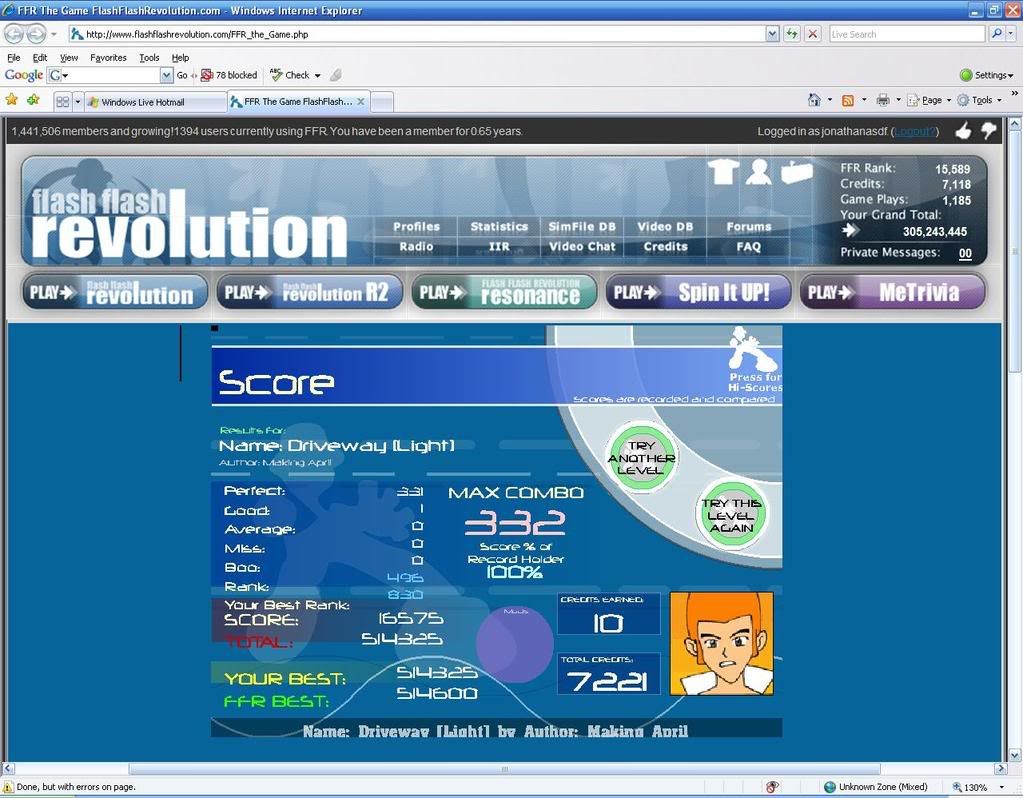The image size is (1023, 798).
Task: Click the Play Spin It UP! button
Action: [698, 292]
